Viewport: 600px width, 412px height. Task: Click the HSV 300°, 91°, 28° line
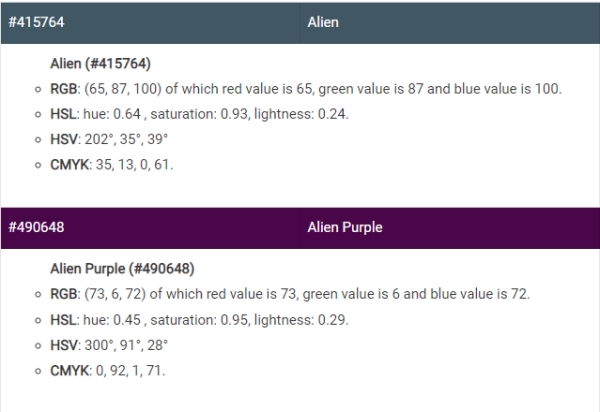point(109,345)
